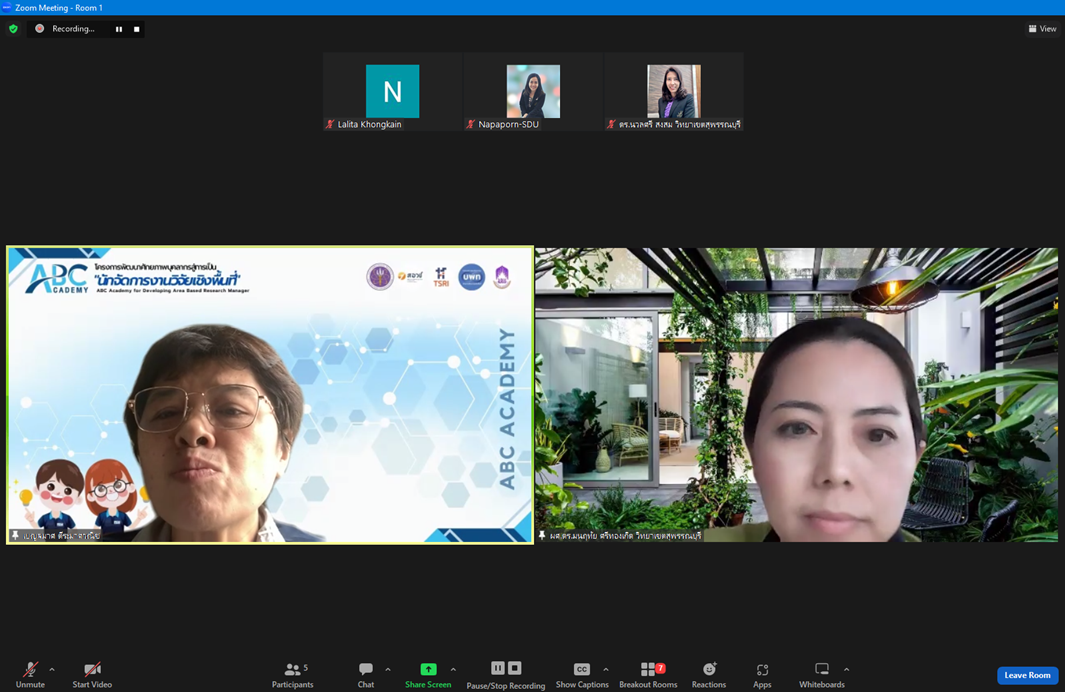Open the Apps panel

click(x=762, y=672)
